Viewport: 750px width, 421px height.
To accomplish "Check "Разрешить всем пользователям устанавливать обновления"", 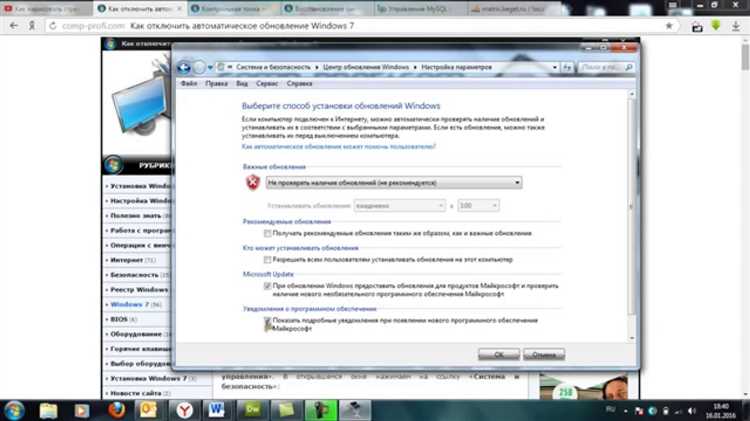I will pos(267,260).
